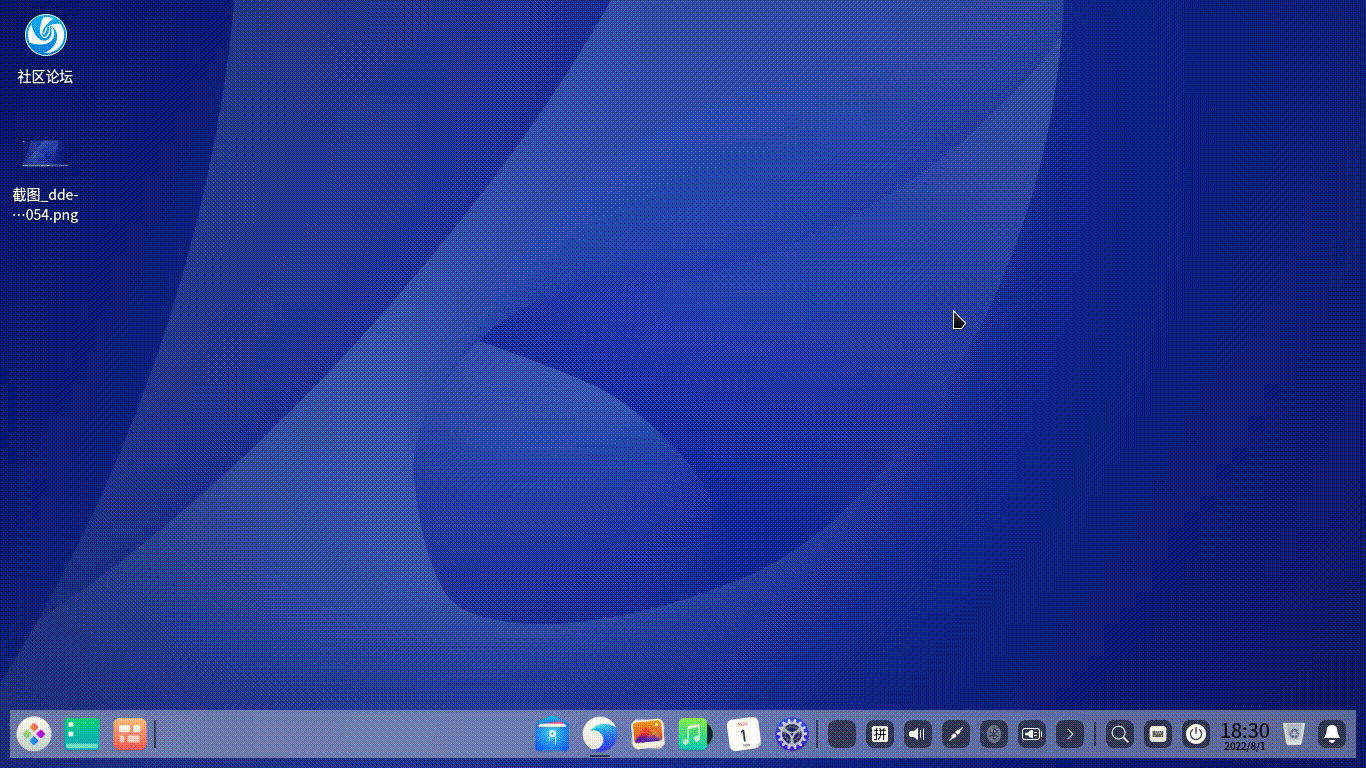
Task: Open the search magnifier in the dock
Action: [1121, 735]
